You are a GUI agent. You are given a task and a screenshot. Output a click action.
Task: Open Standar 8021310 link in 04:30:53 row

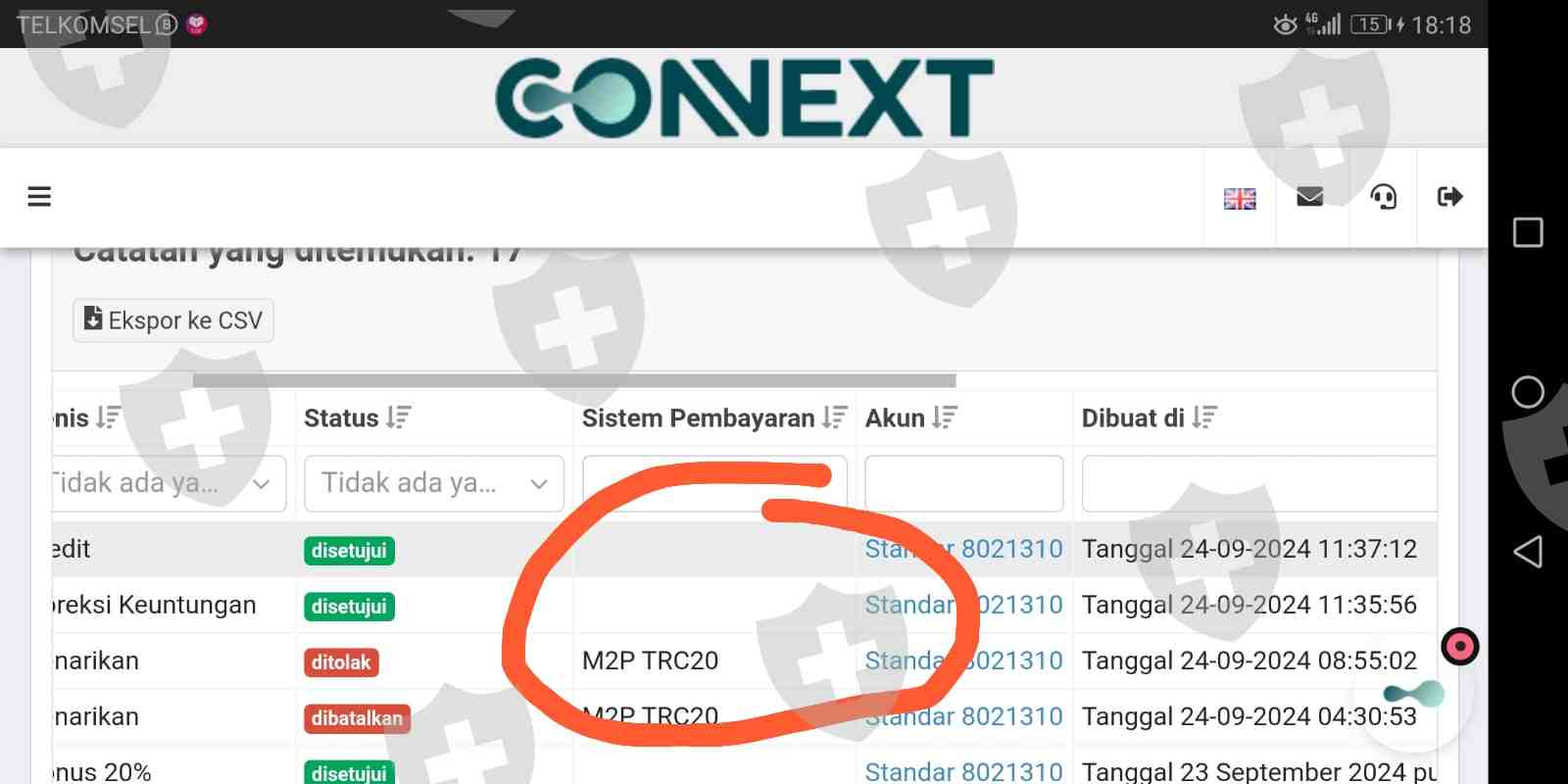click(963, 716)
